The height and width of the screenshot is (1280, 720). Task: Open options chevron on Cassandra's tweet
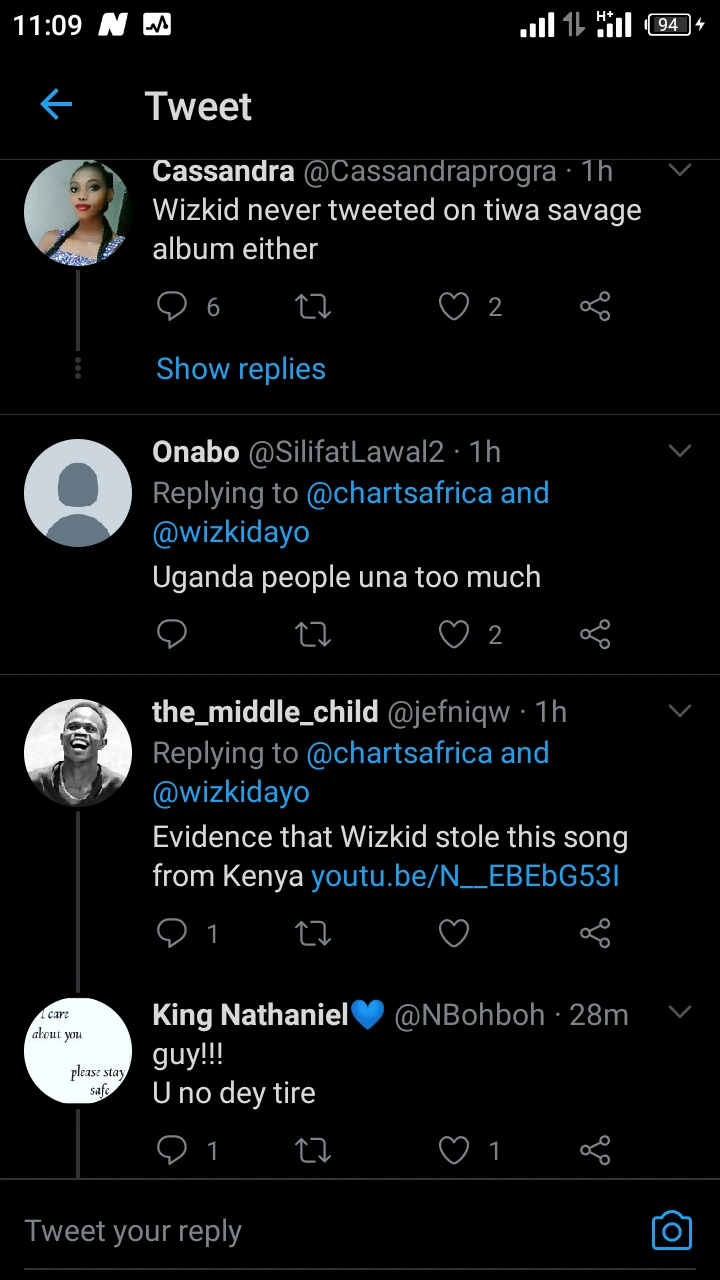[680, 171]
